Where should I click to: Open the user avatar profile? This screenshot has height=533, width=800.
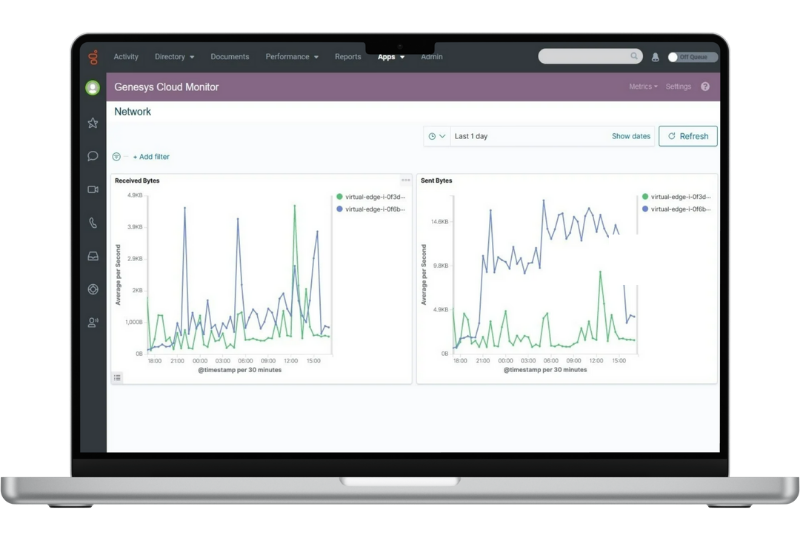[x=92, y=88]
